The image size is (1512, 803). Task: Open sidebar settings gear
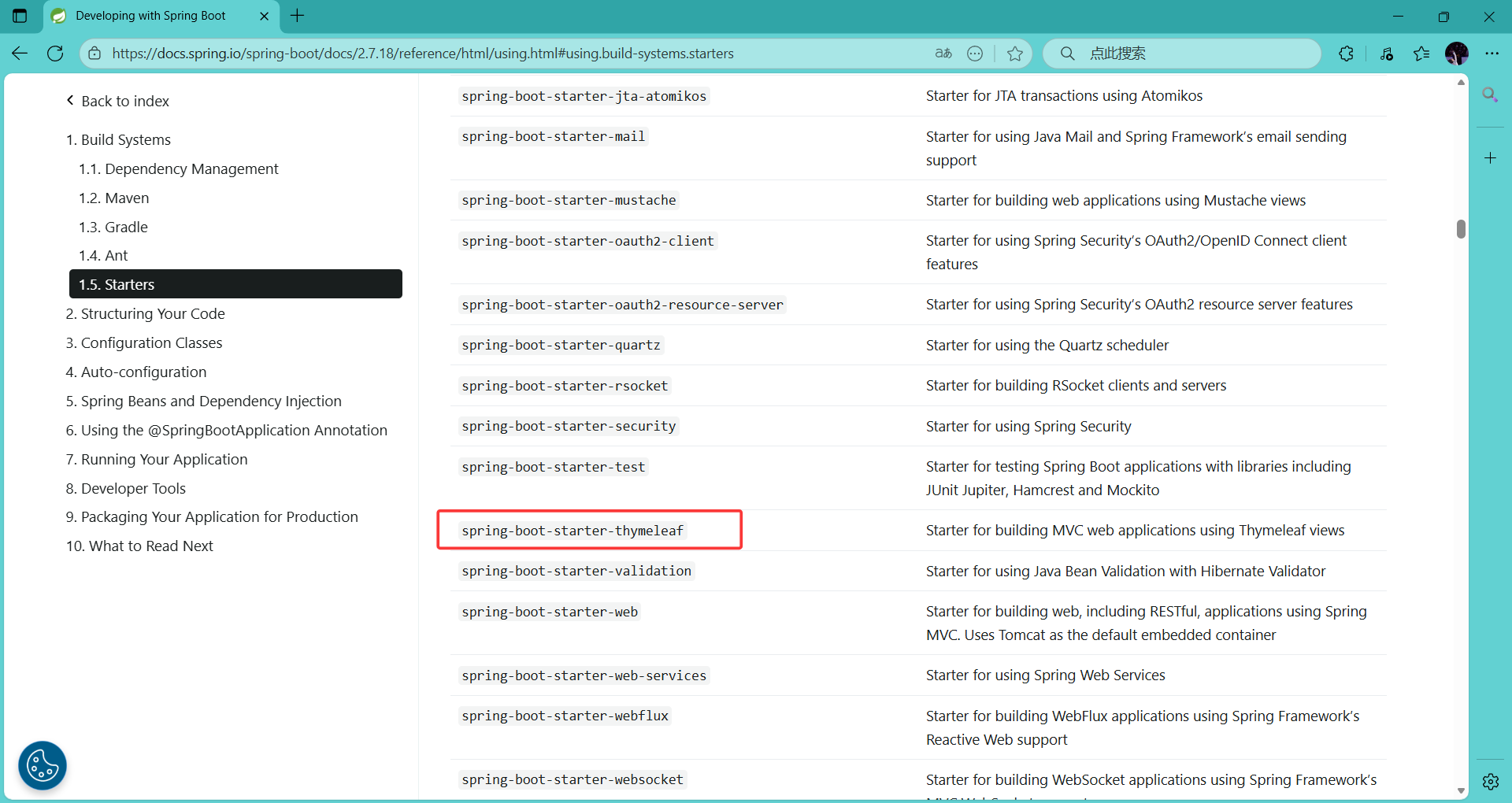click(x=1490, y=781)
